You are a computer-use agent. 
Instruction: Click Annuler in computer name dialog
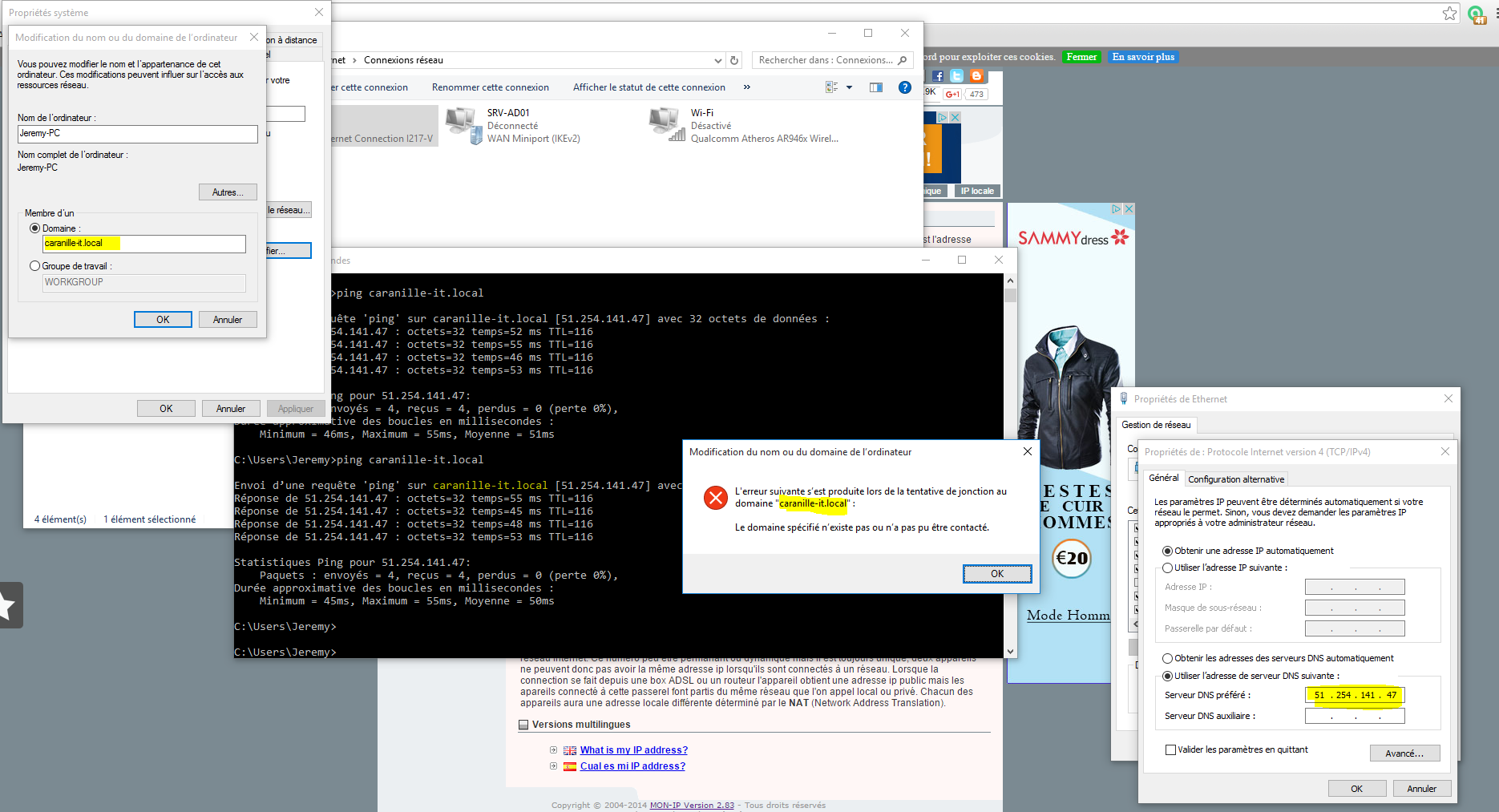(228, 319)
